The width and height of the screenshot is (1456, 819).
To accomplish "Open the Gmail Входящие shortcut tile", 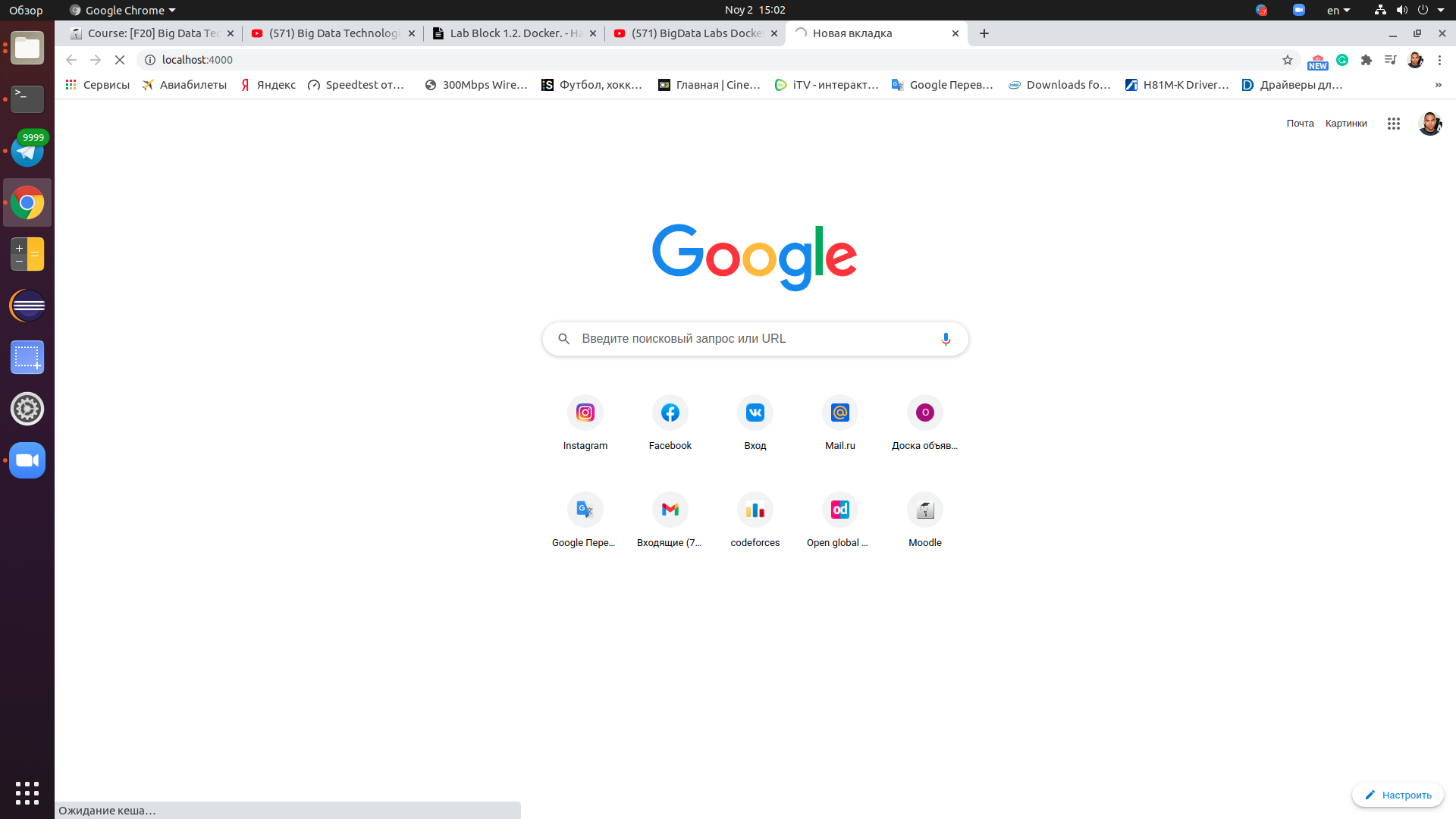I will [x=670, y=520].
